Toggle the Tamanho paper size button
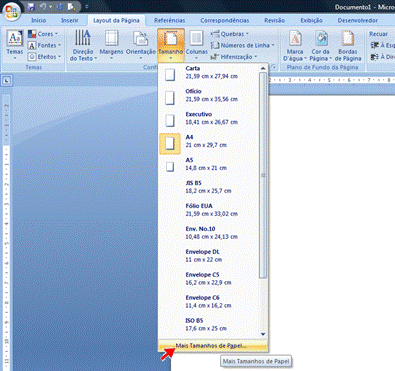 point(171,46)
